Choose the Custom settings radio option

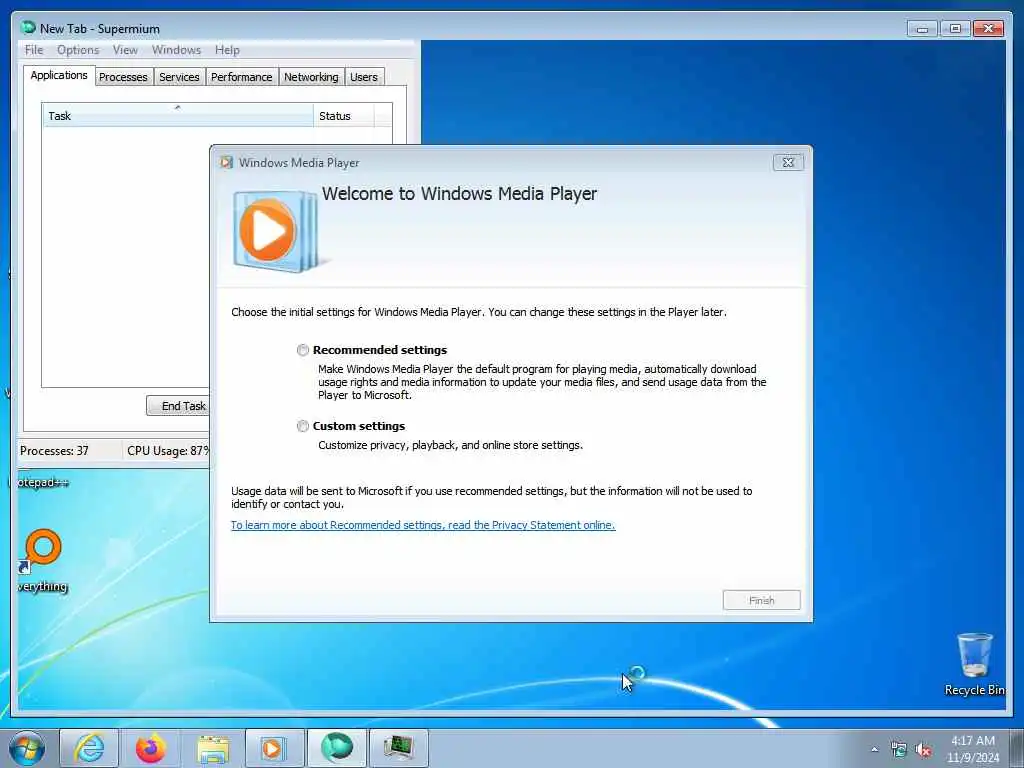(302, 426)
